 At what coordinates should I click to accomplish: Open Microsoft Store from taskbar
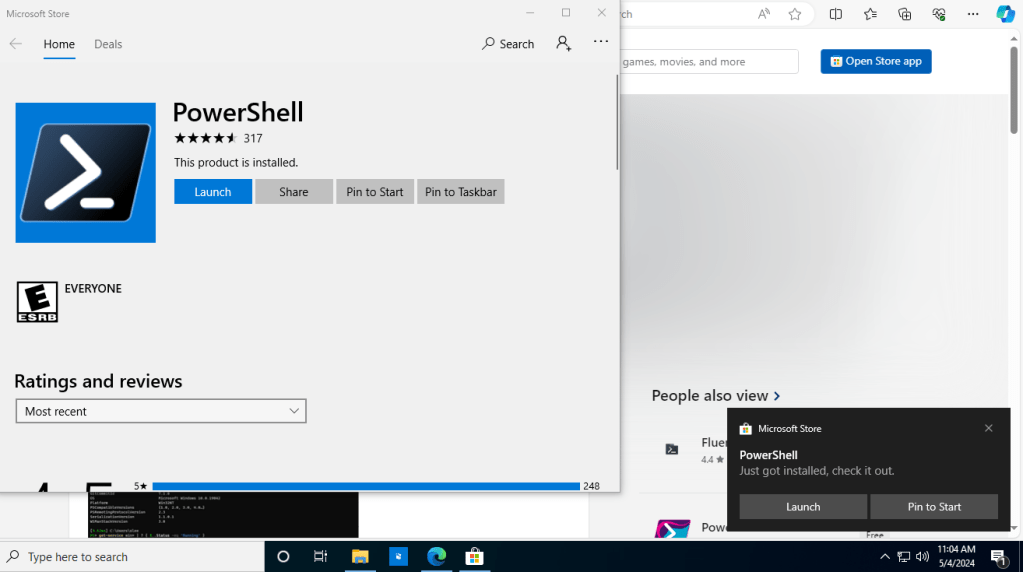(474, 556)
